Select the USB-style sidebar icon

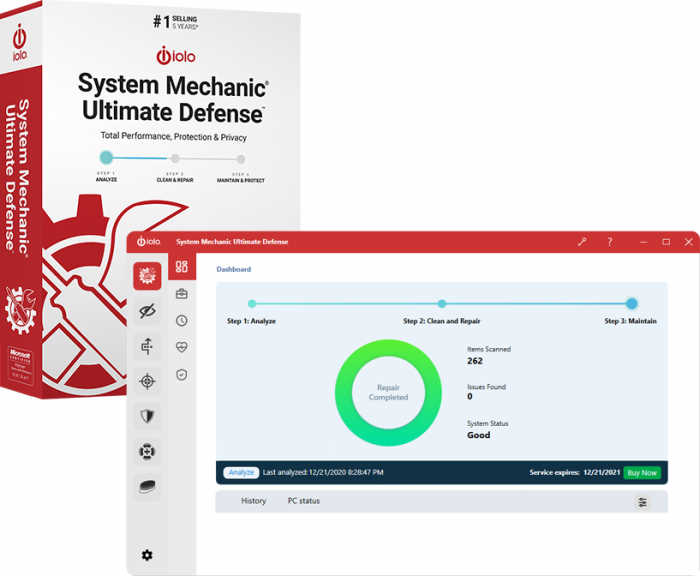(x=147, y=346)
